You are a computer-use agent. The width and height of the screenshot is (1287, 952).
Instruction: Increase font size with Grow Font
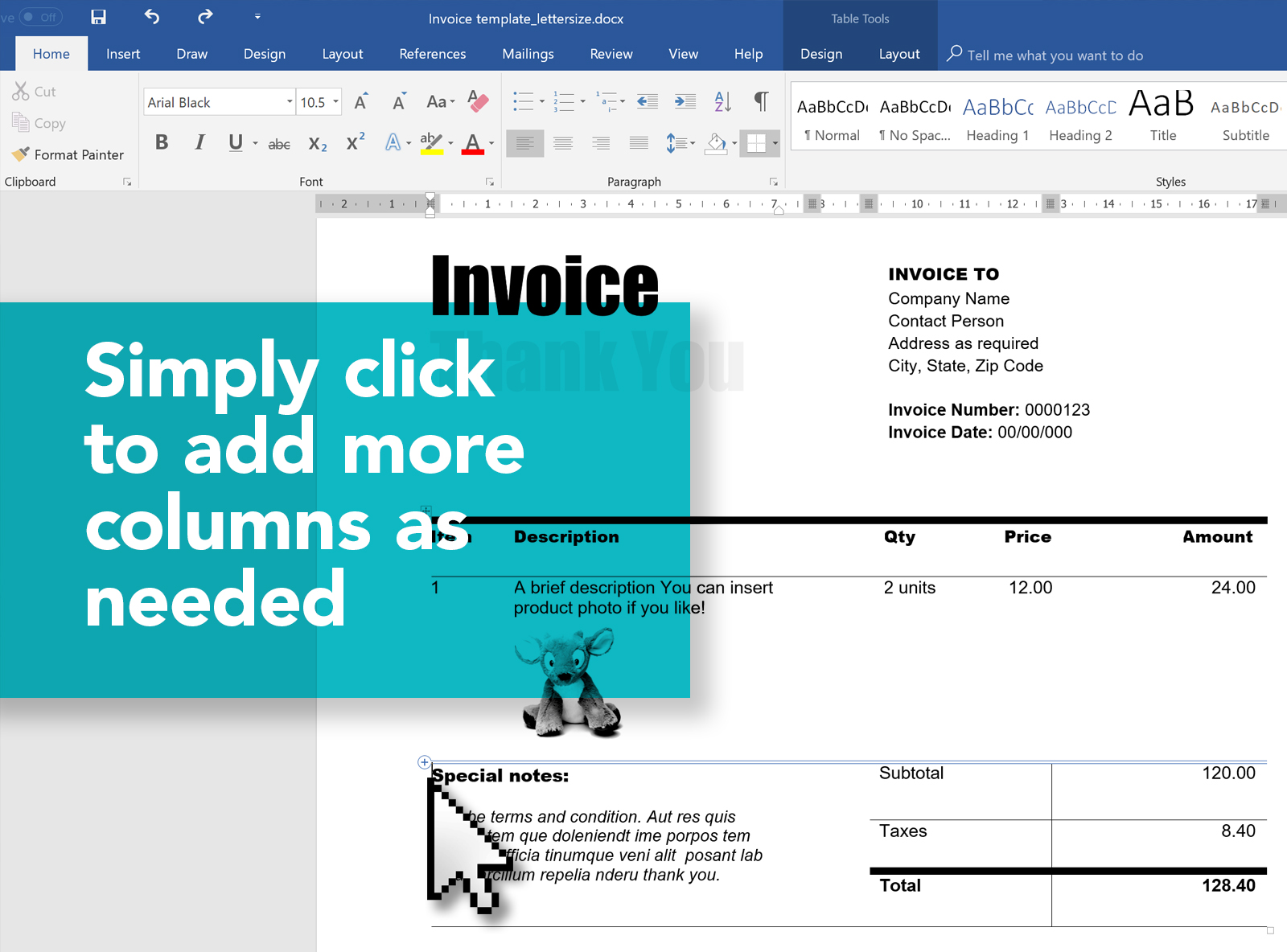(x=362, y=101)
